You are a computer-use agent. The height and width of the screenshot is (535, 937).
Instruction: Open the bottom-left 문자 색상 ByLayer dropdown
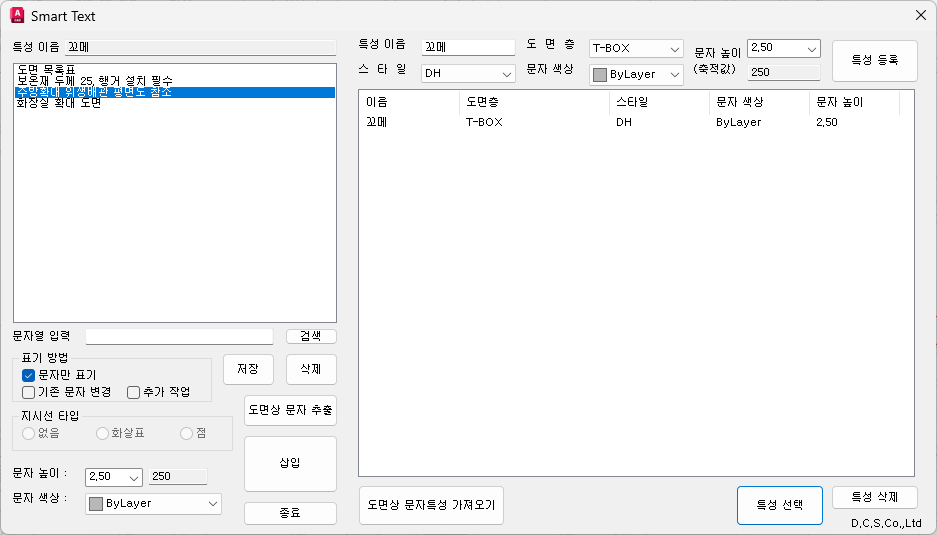click(212, 504)
